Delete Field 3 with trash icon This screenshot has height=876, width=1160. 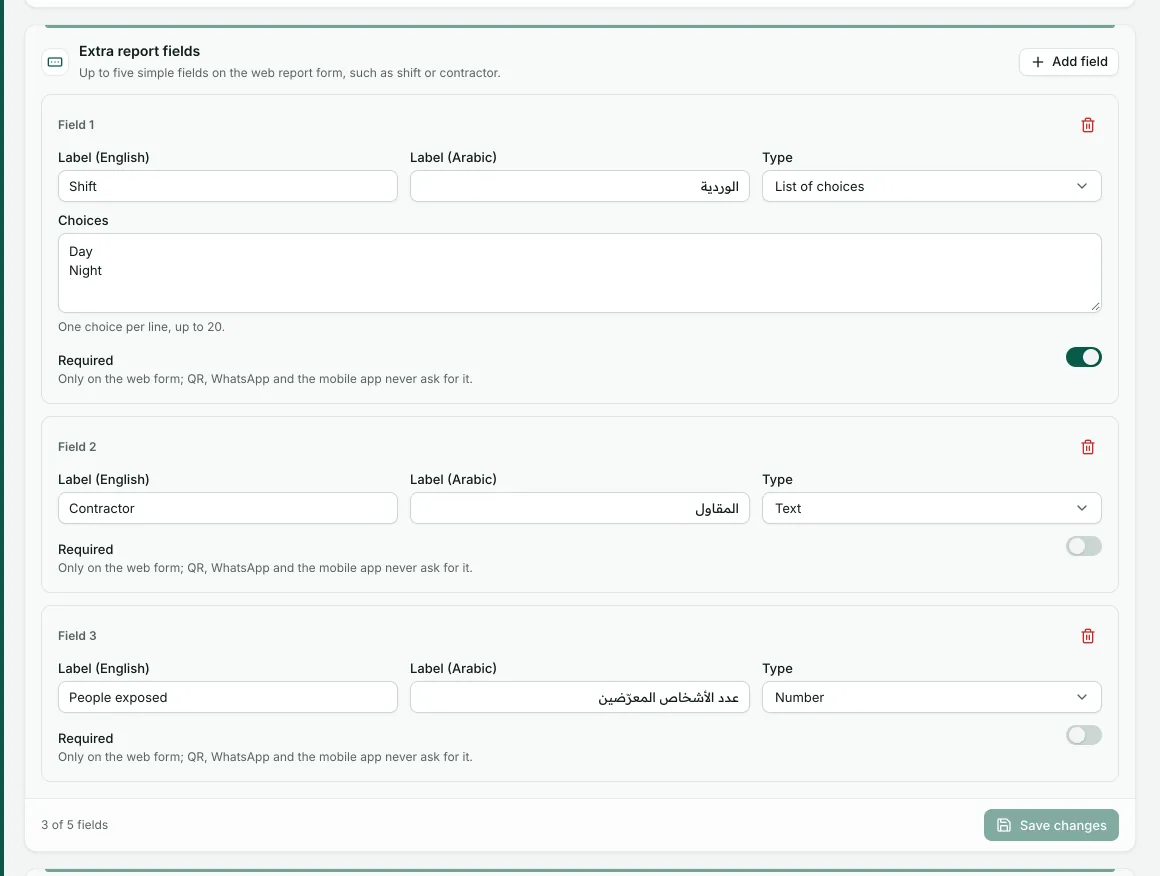(1088, 636)
